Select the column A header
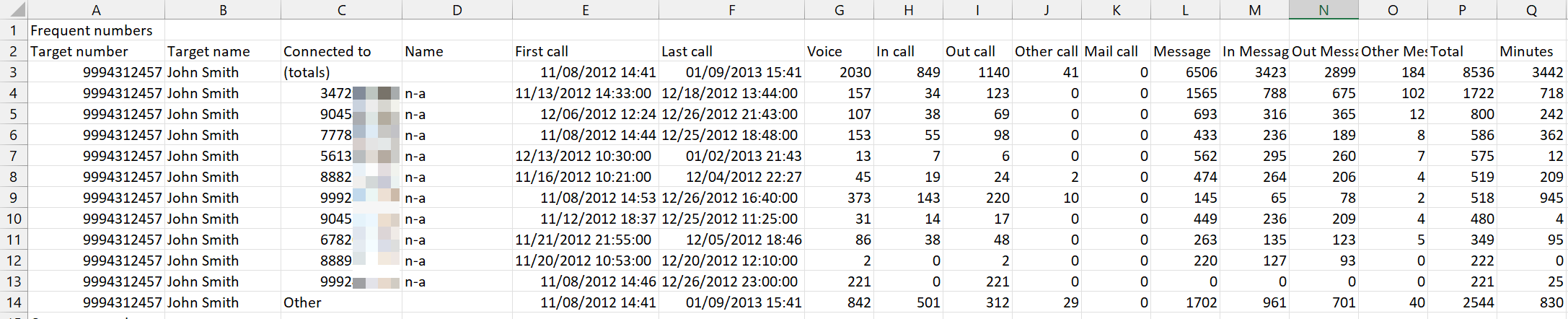 tap(96, 10)
